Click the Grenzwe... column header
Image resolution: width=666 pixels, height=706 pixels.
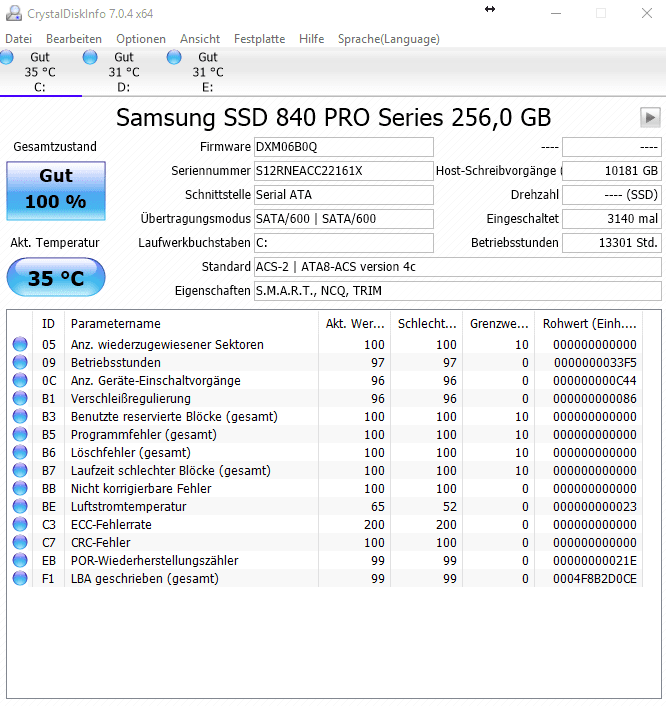pos(498,324)
